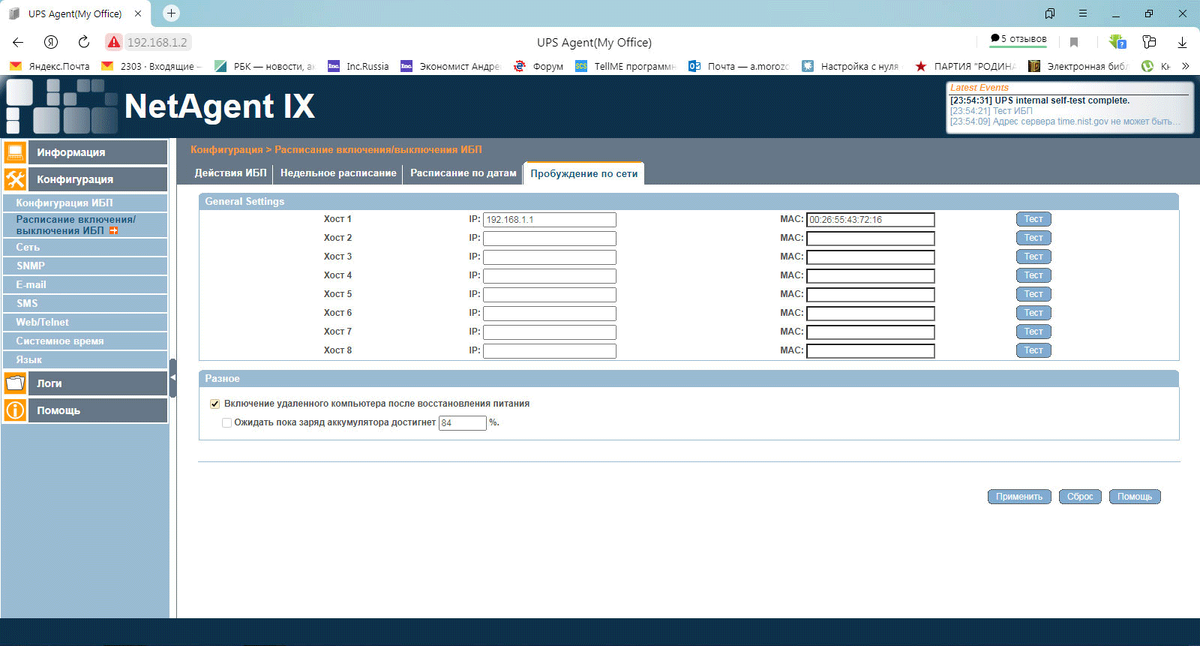Viewport: 1200px width, 646px height.
Task: Click the battery charge percentage field showing 84
Action: [462, 422]
